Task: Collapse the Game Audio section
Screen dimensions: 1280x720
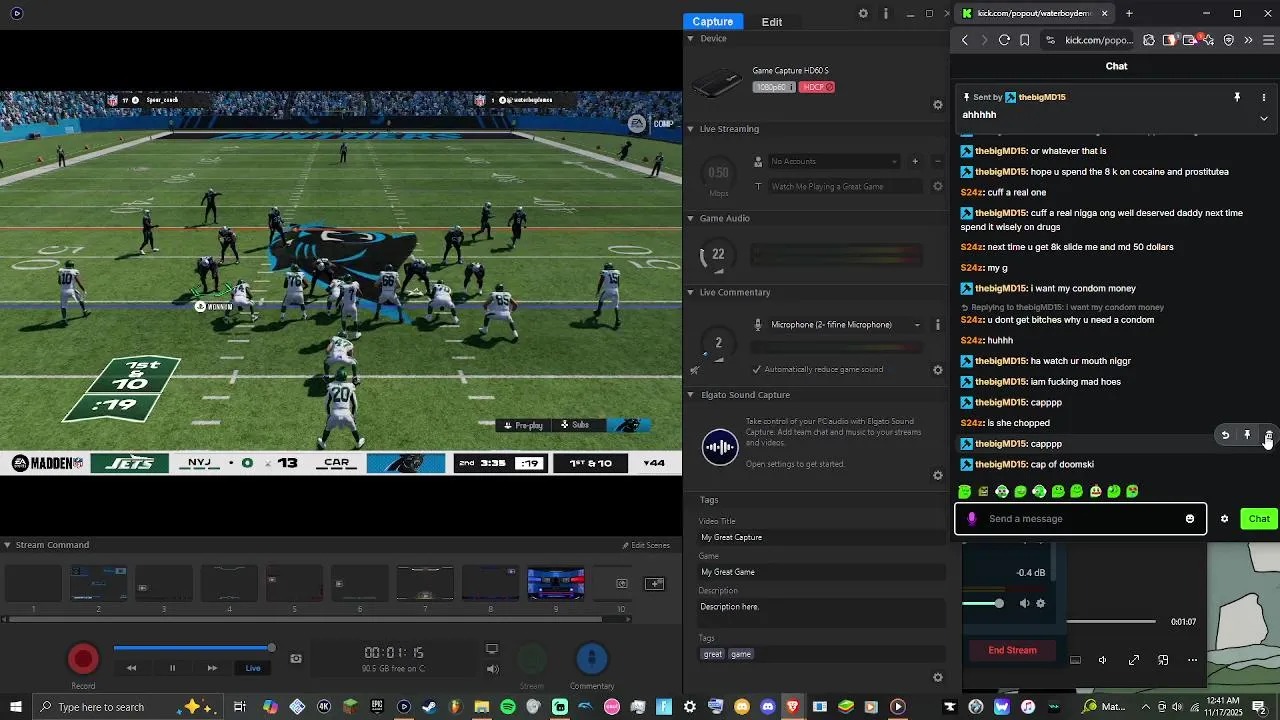Action: pyautogui.click(x=690, y=218)
